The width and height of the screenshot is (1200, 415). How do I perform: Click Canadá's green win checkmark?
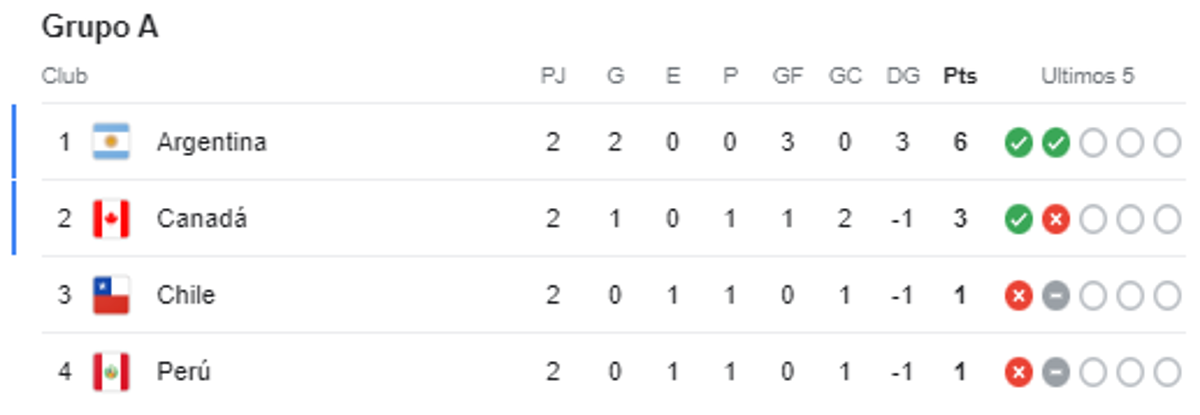click(x=1018, y=219)
